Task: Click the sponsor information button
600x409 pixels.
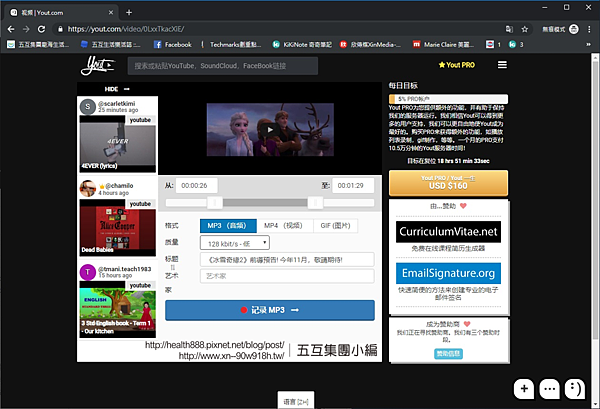Action: 448,354
